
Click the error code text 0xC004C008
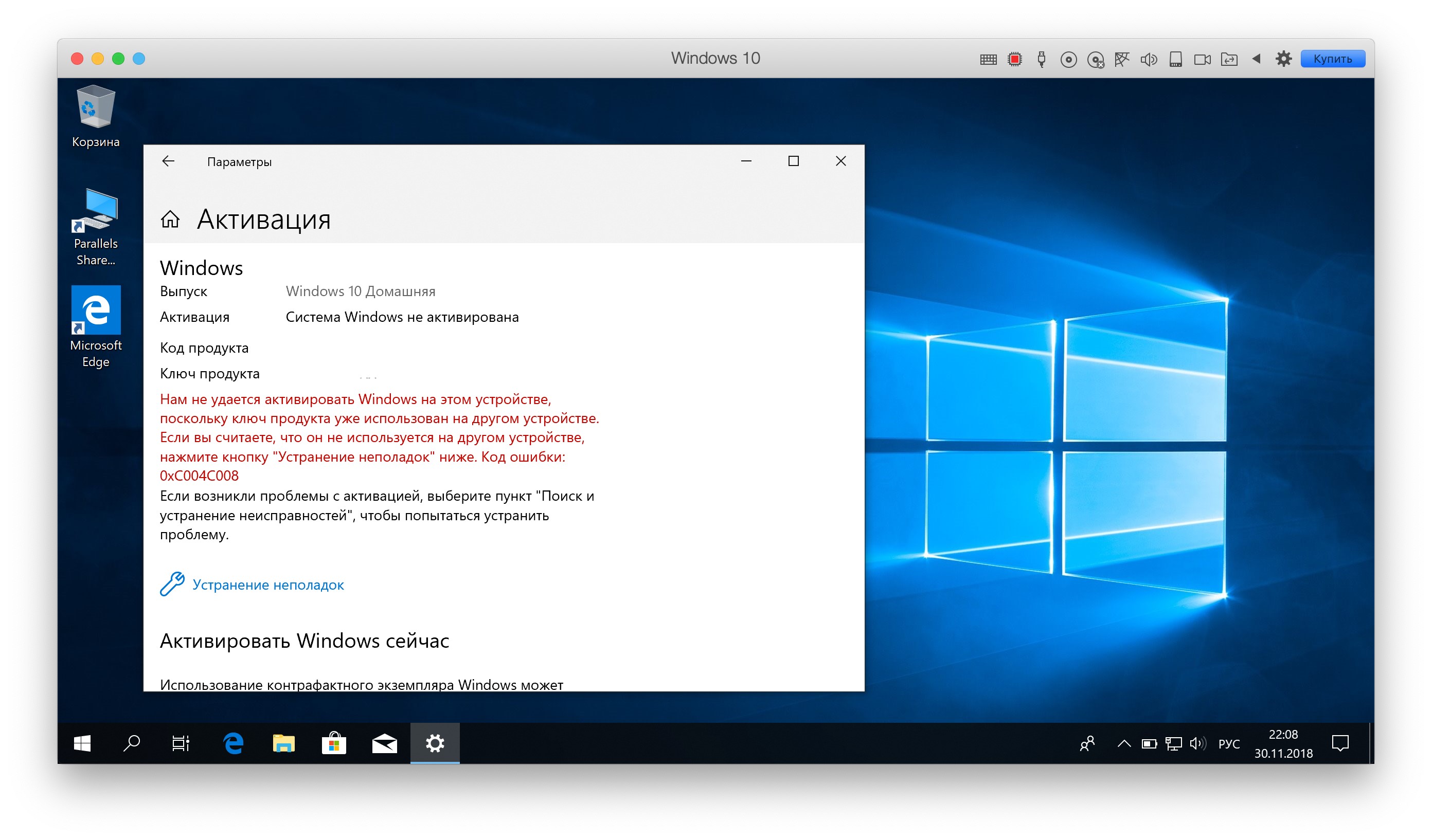pyautogui.click(x=200, y=476)
